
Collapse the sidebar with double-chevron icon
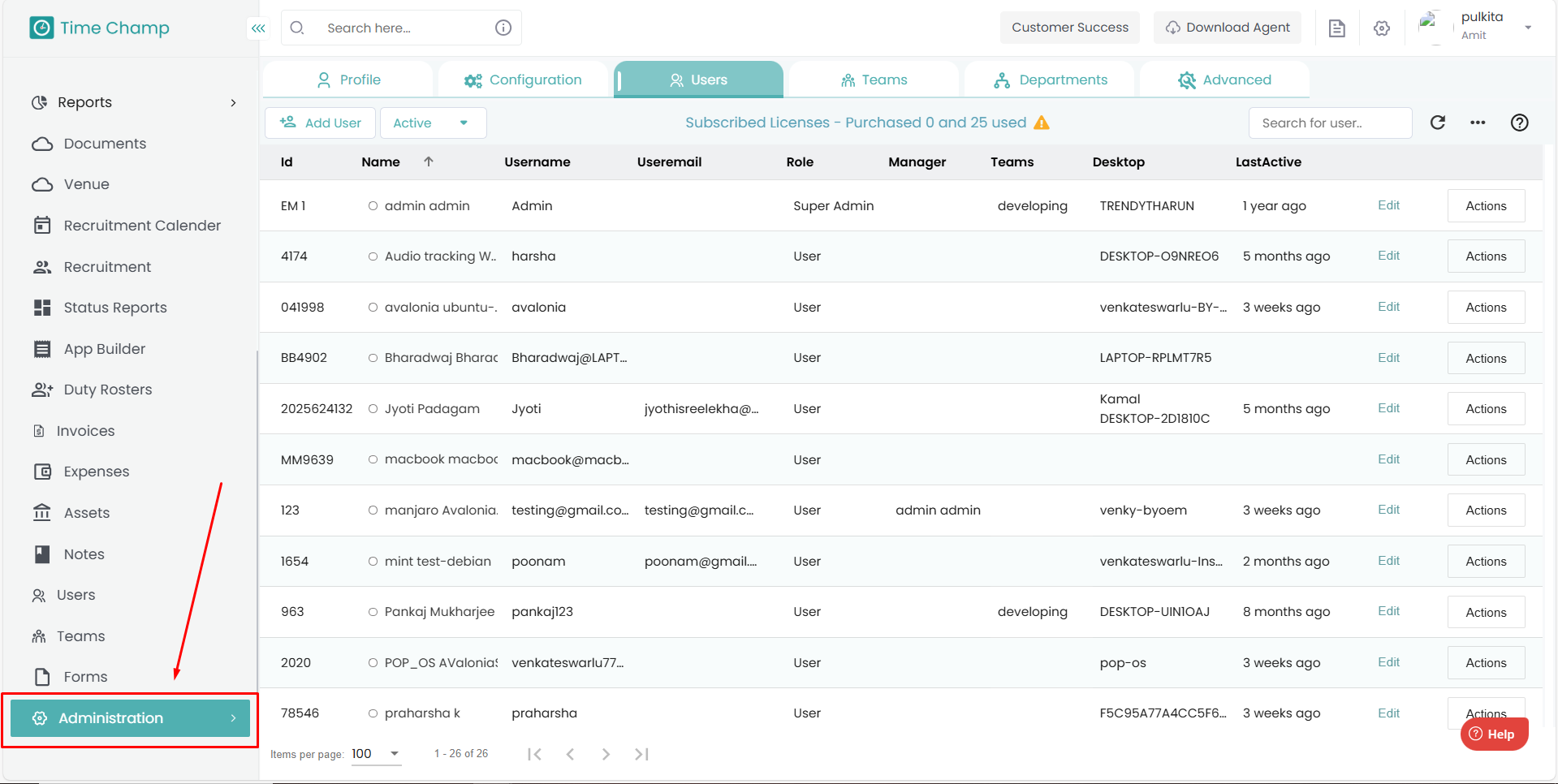pos(258,28)
